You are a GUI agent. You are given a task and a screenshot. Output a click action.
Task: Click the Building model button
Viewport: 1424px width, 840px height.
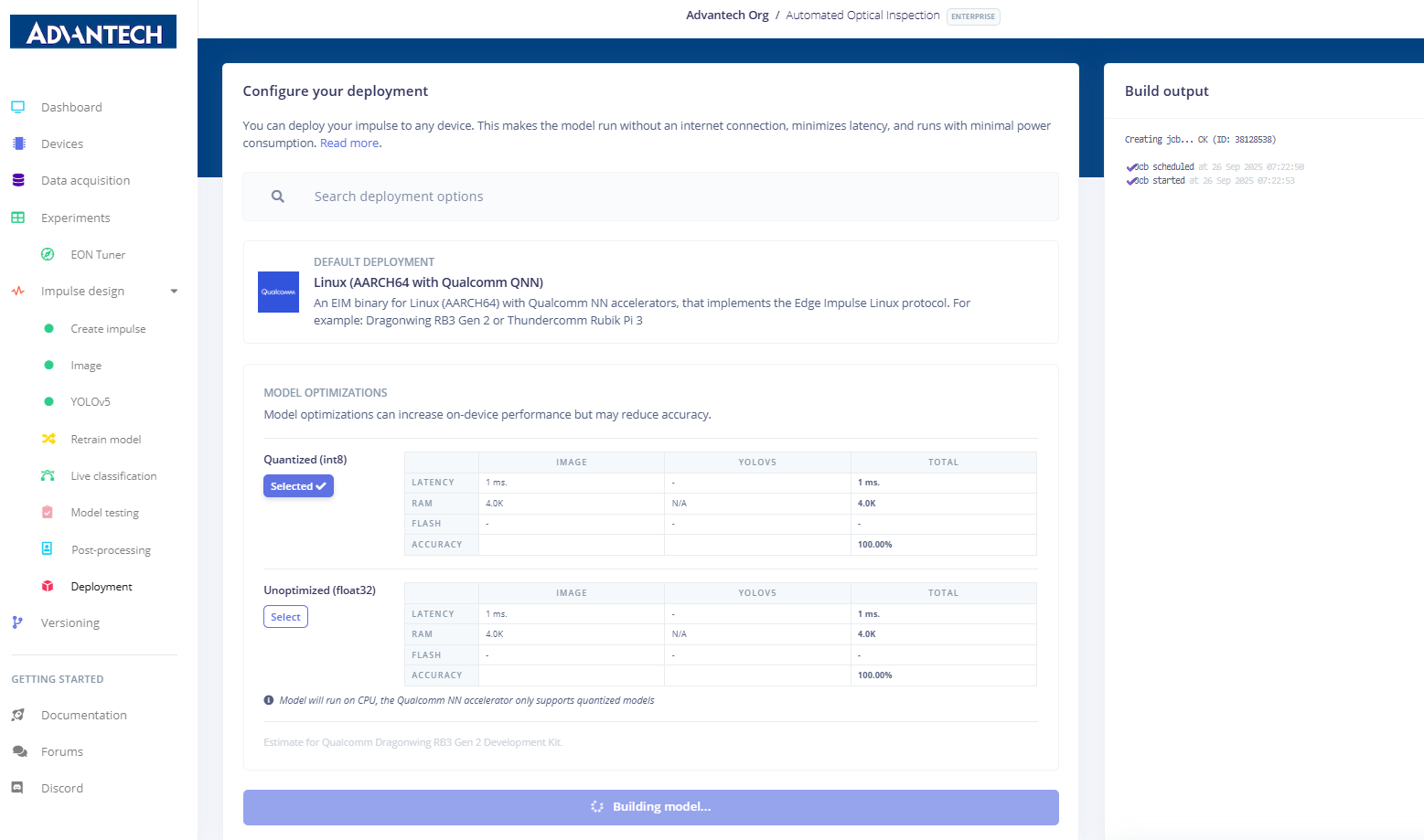650,807
